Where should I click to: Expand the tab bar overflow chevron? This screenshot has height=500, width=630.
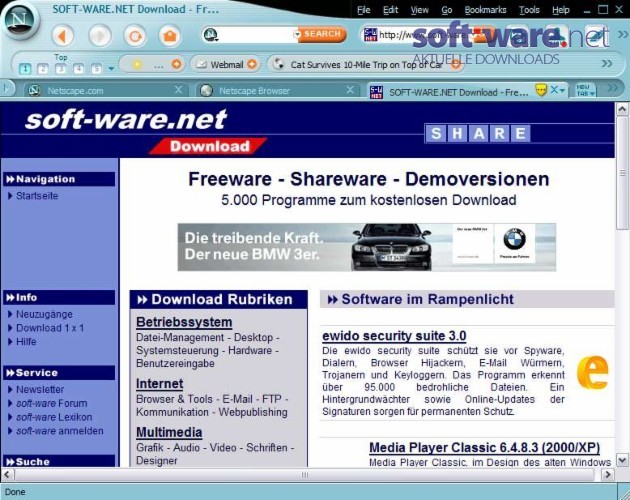click(x=613, y=87)
